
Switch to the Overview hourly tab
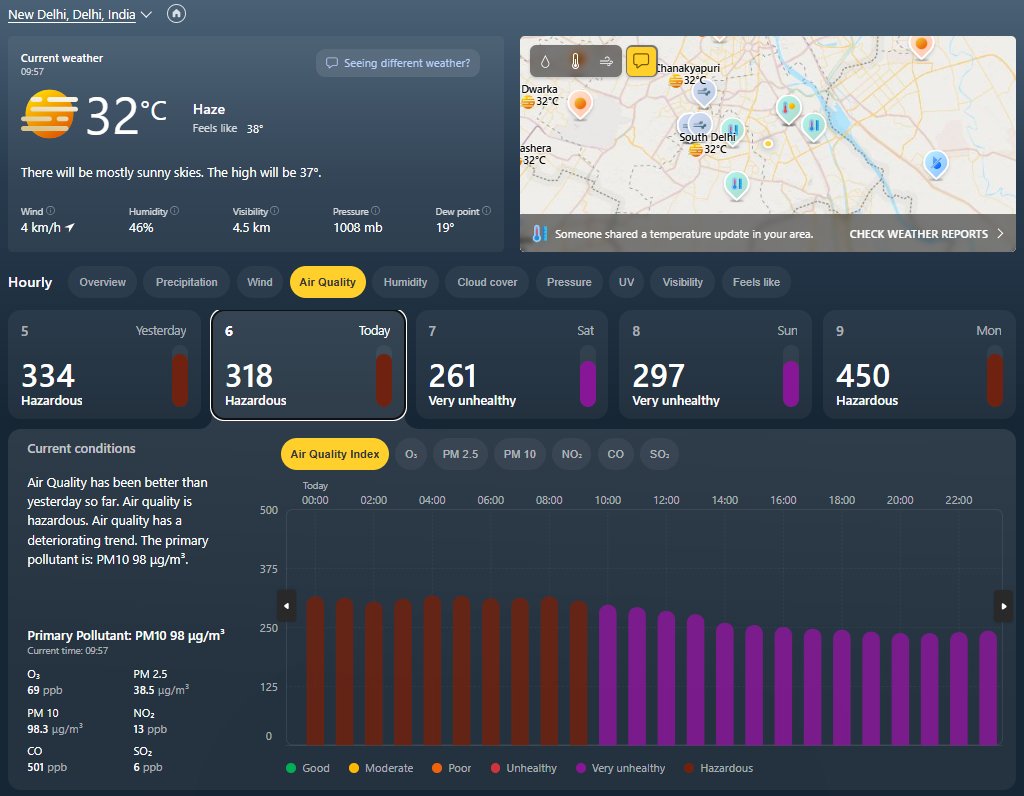point(103,282)
